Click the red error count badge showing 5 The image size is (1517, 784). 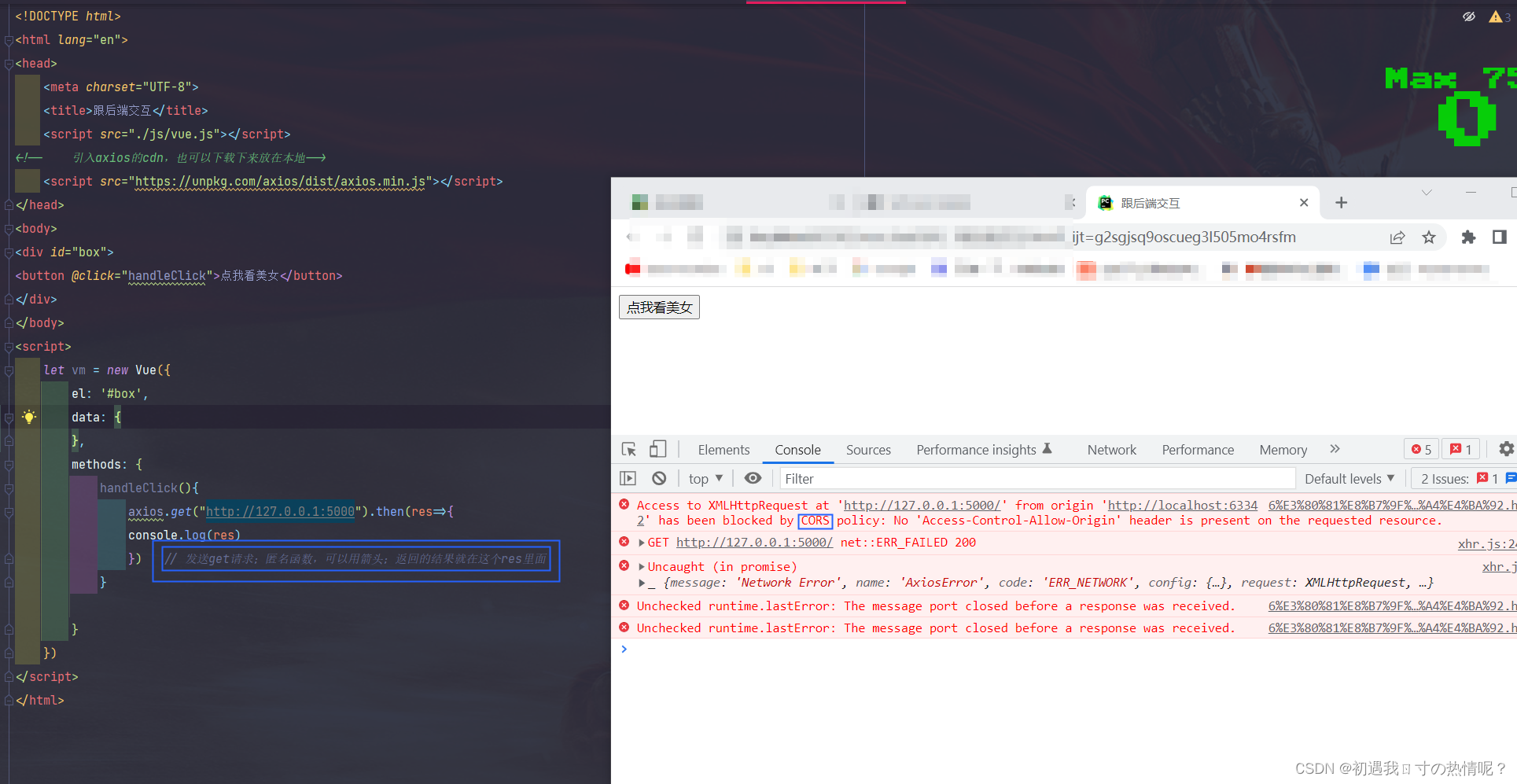pyautogui.click(x=1421, y=449)
